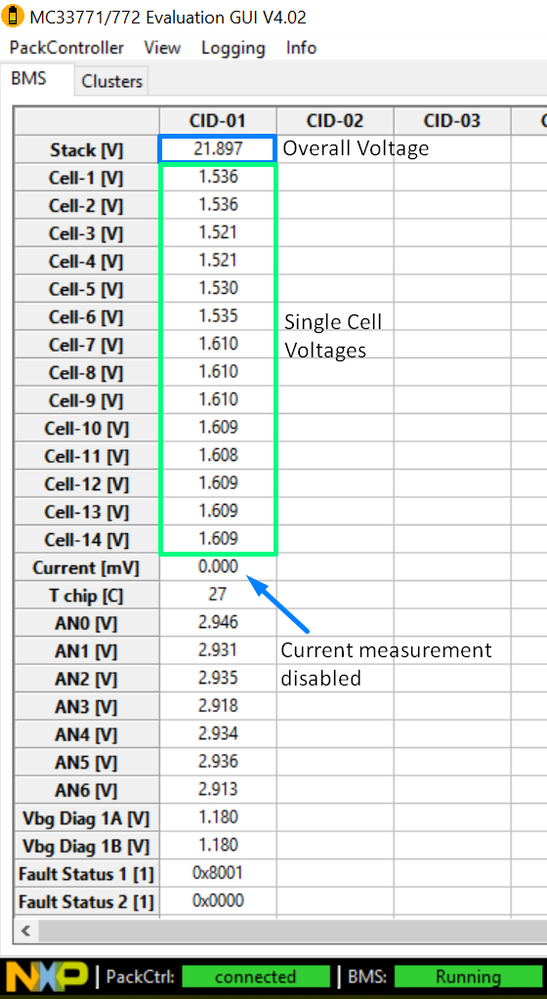Click the horizontal scrollbar track
The height and width of the screenshot is (999, 547).
click(292, 931)
